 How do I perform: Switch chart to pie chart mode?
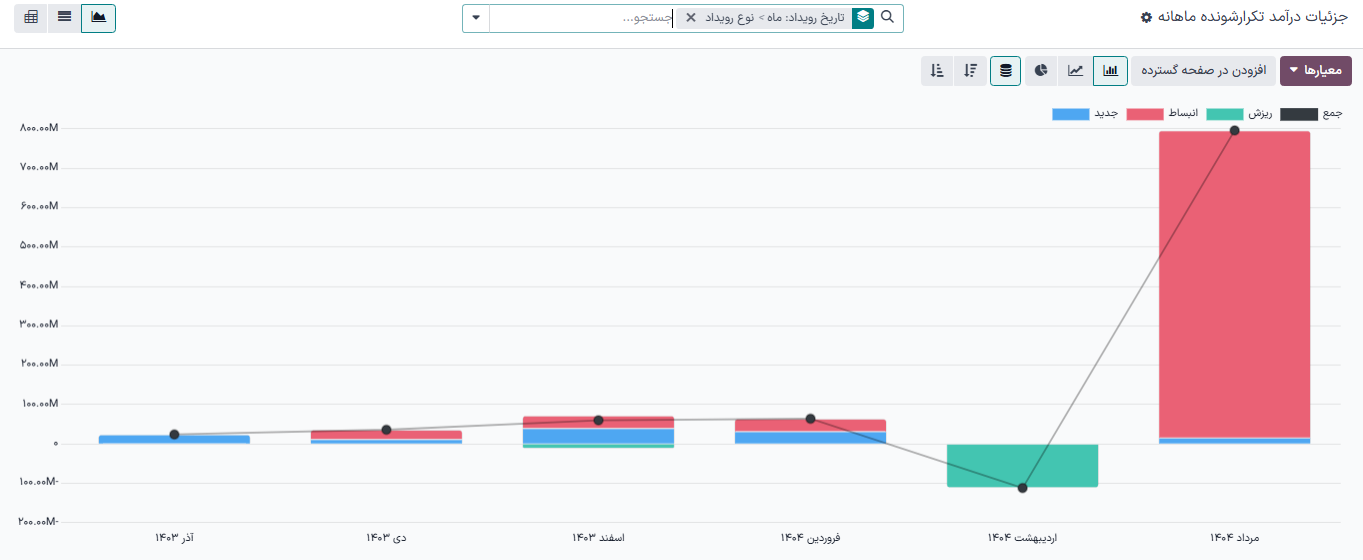click(x=1041, y=71)
